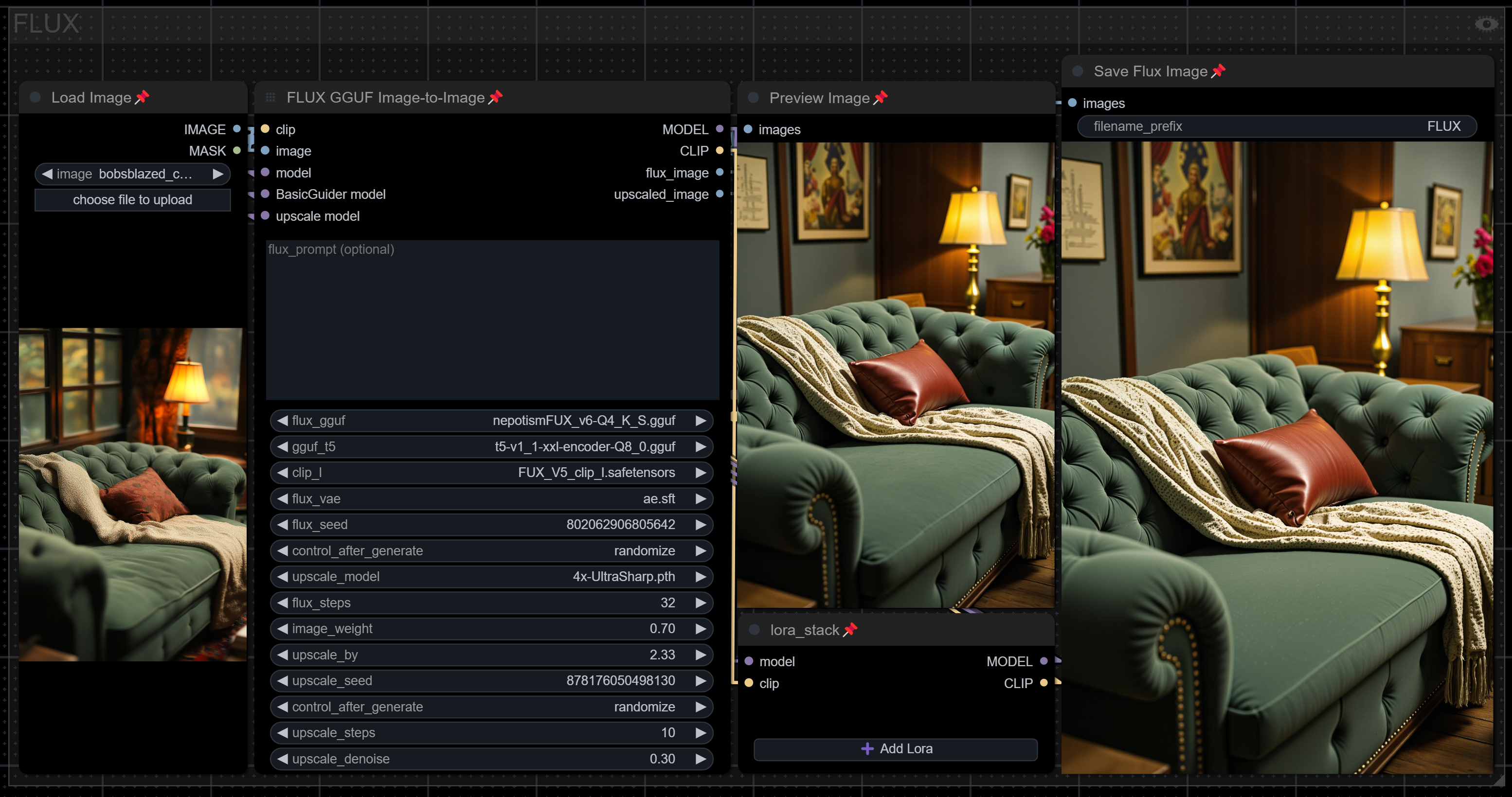Click the pin icon on Save Flux Image node
Screen dimensions: 1512x797
coord(1219,71)
